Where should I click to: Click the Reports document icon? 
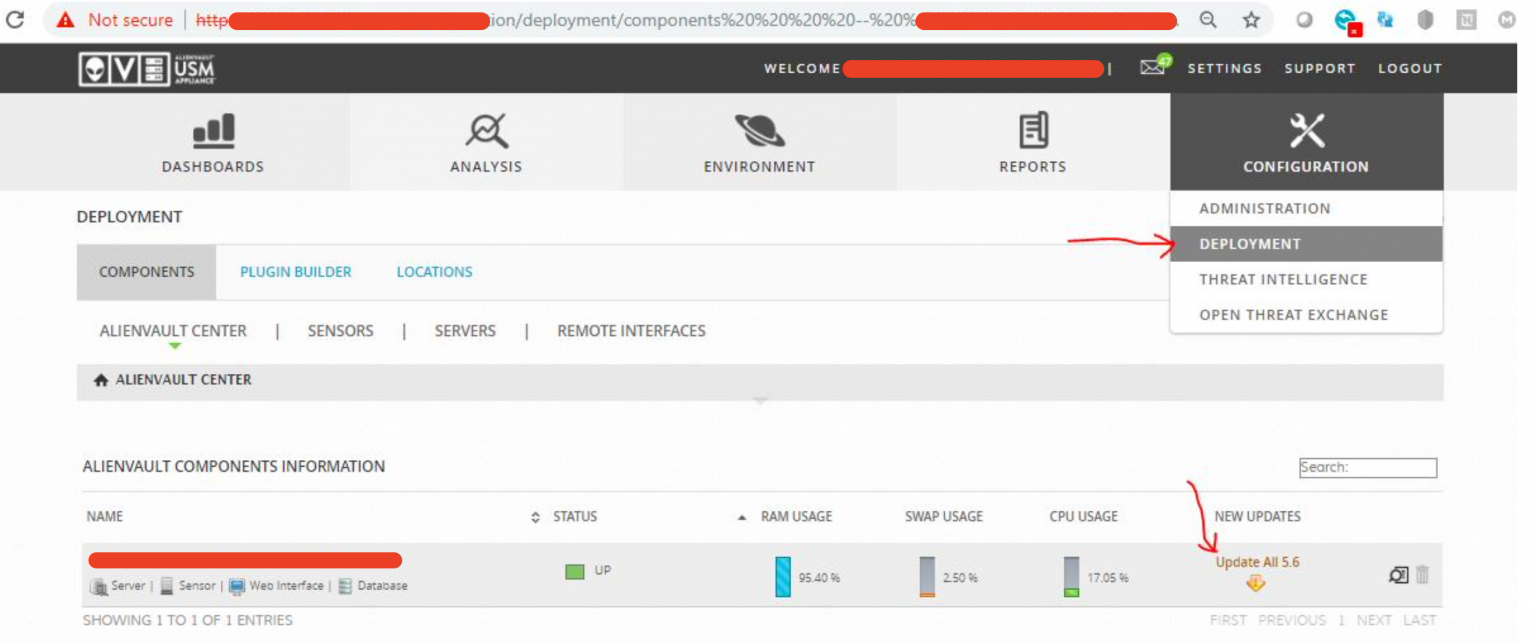(x=1033, y=131)
